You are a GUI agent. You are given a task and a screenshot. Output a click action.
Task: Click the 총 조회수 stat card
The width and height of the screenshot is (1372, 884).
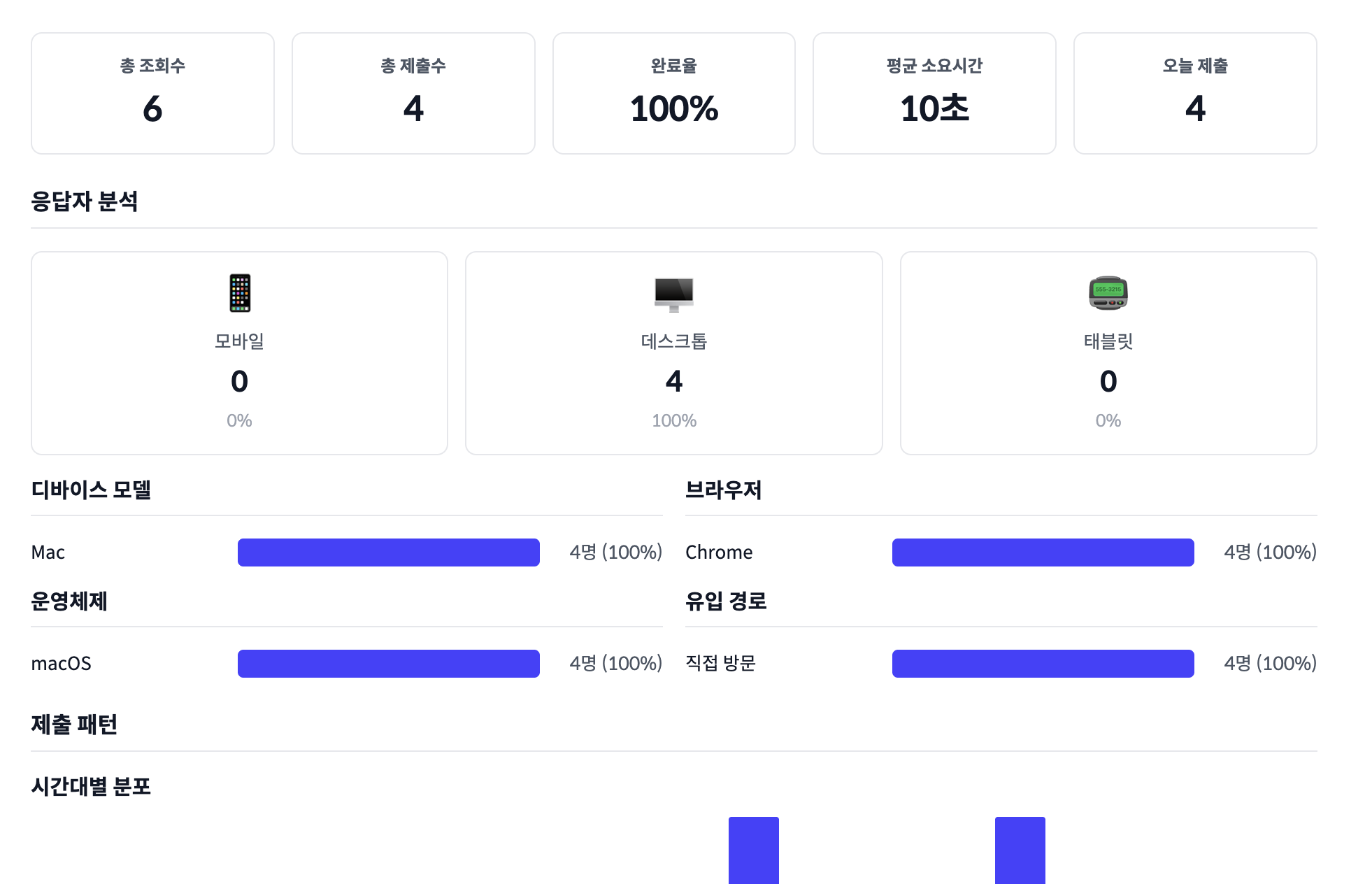coord(152,93)
